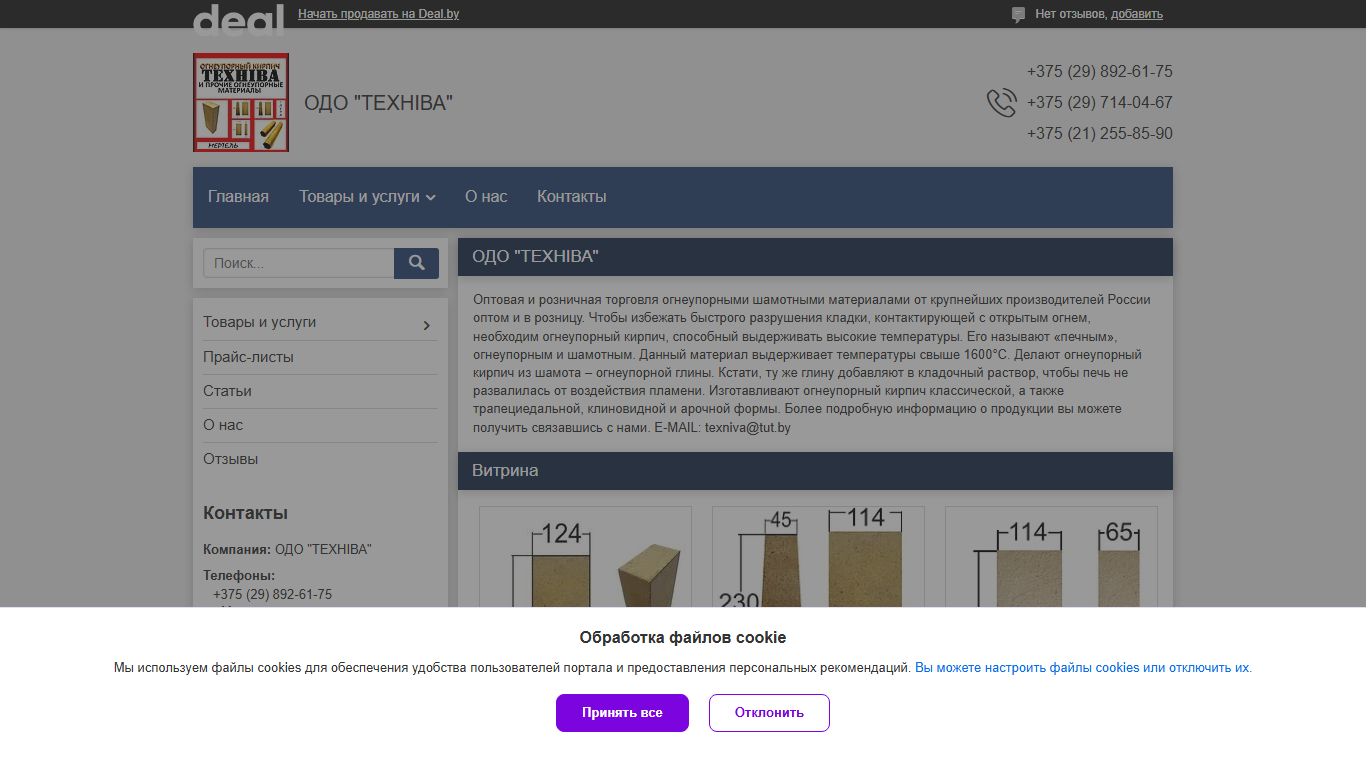The width and height of the screenshot is (1366, 768).
Task: Open the brick thumbnail labeled 114 and 65
Action: (1051, 557)
